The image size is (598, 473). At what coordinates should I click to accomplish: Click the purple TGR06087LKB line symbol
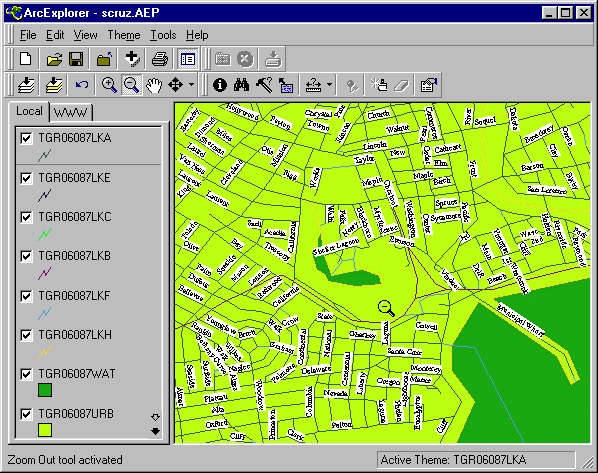[45, 273]
